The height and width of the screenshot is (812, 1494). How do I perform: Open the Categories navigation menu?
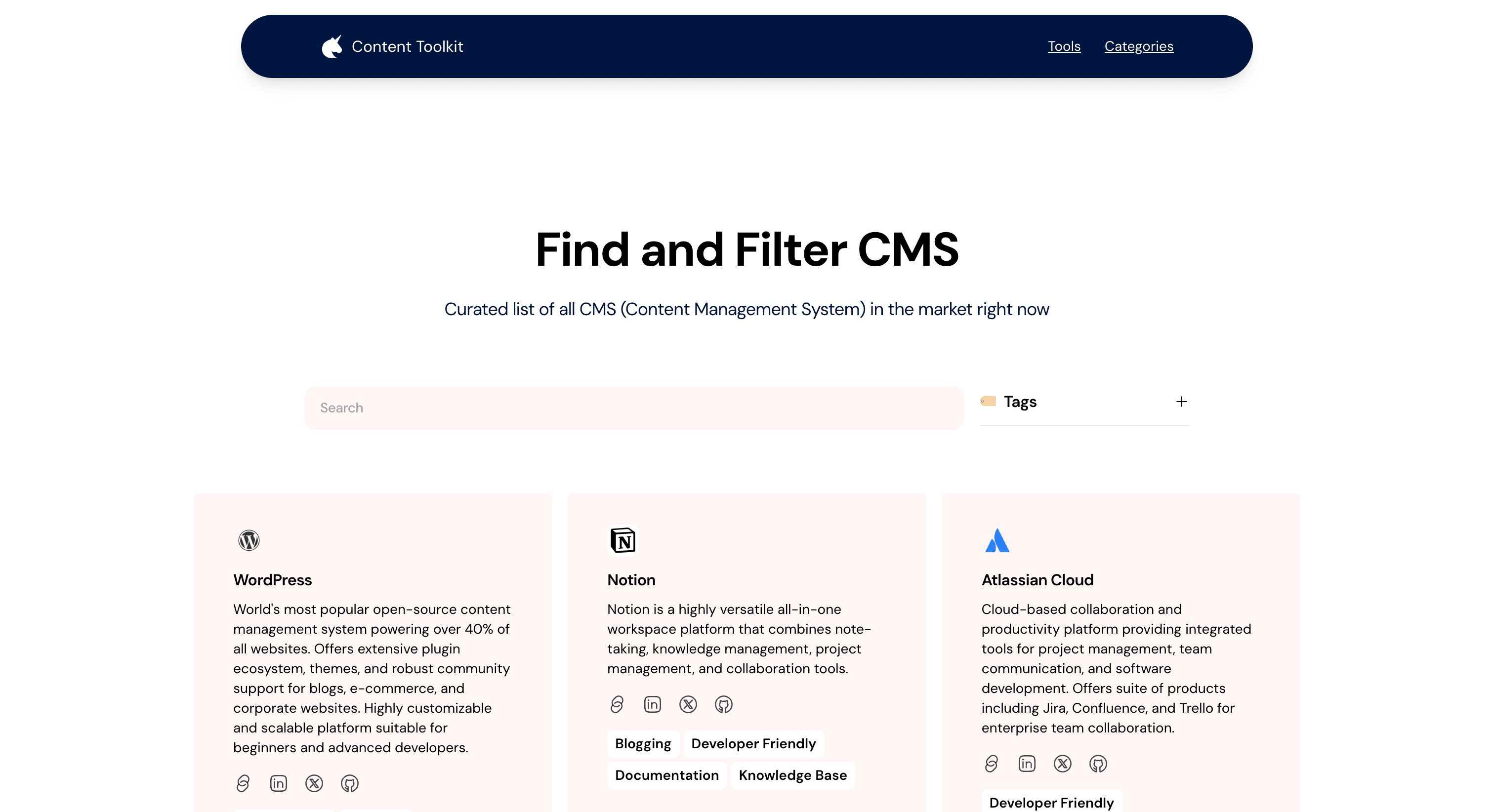(1139, 46)
